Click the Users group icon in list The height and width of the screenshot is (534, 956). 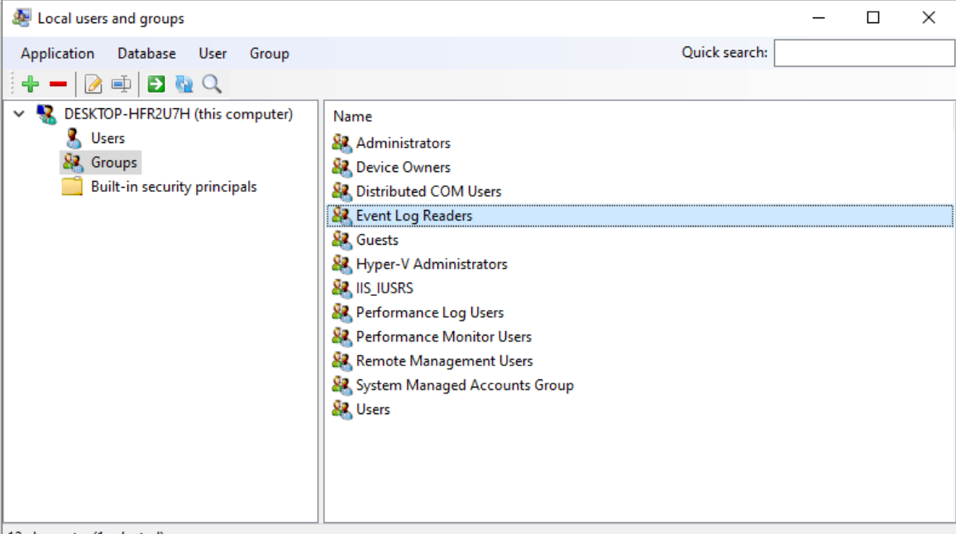(341, 410)
